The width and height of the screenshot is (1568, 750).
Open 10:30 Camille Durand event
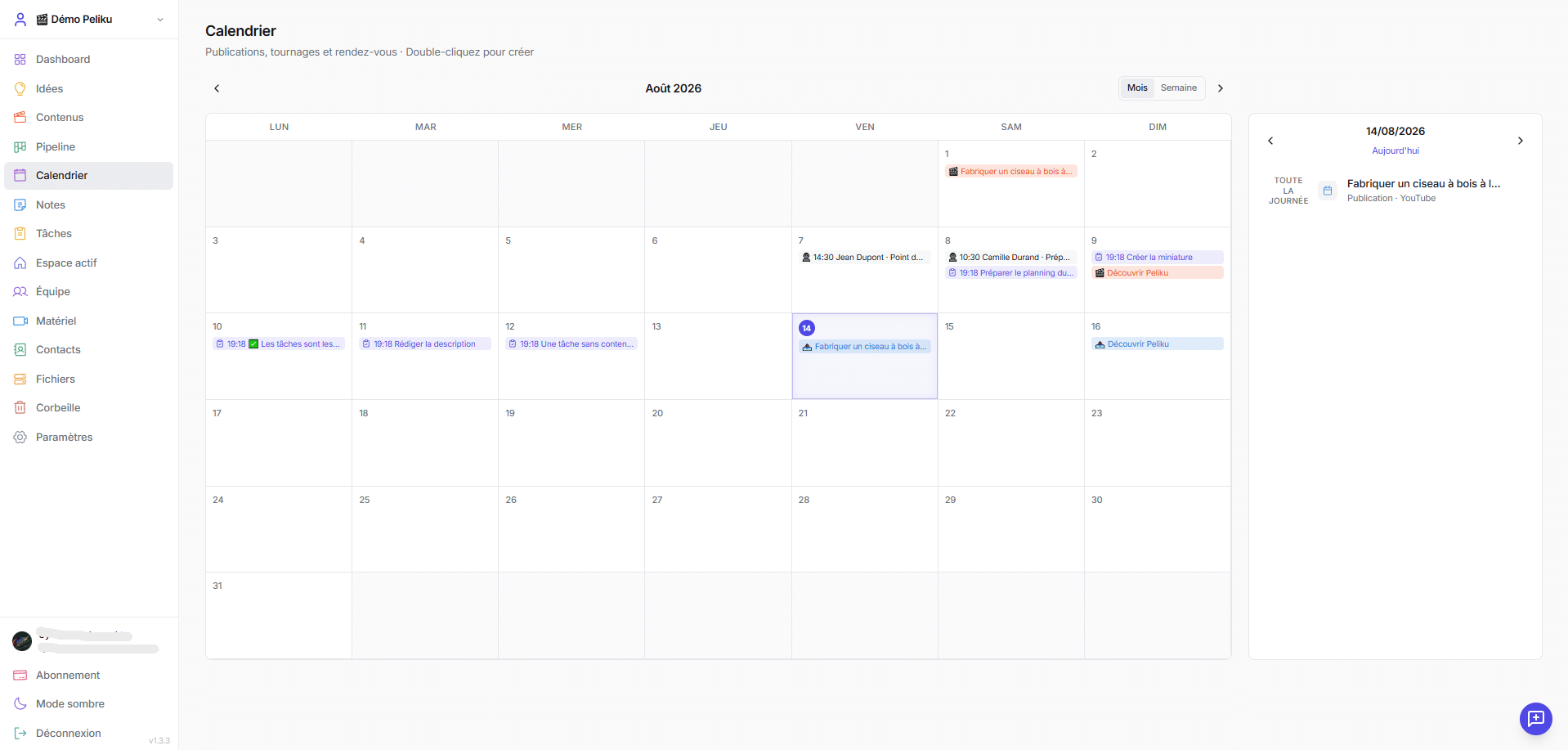tap(1011, 258)
